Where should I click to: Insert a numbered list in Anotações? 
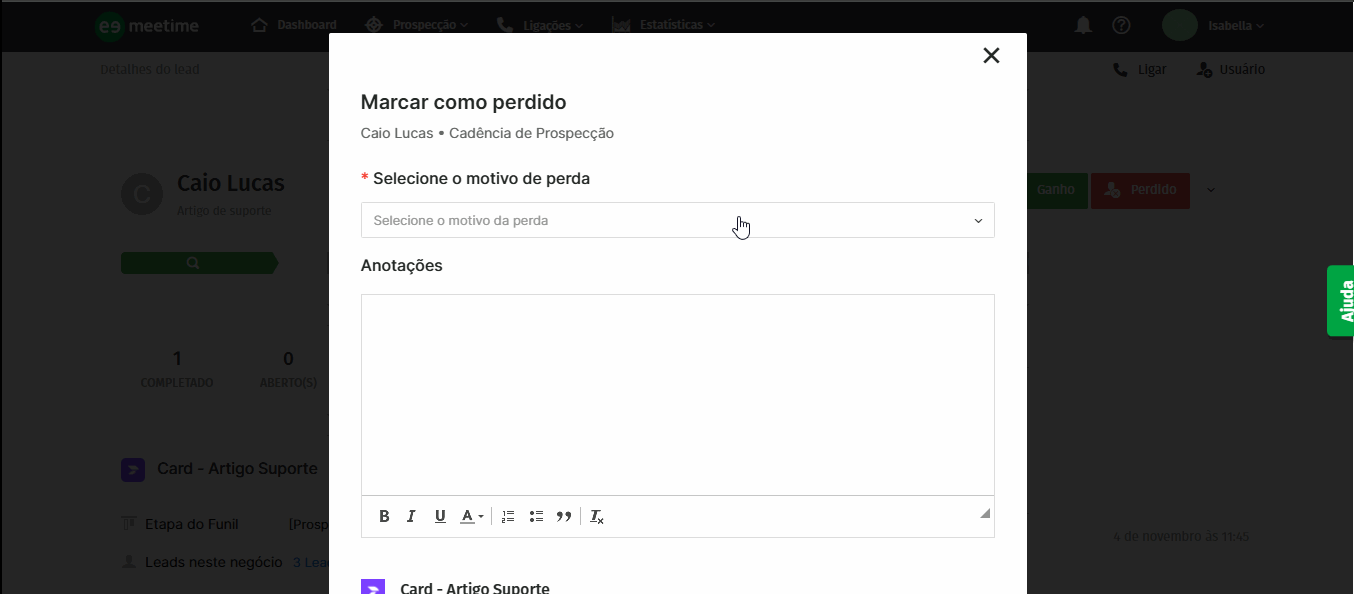click(507, 515)
